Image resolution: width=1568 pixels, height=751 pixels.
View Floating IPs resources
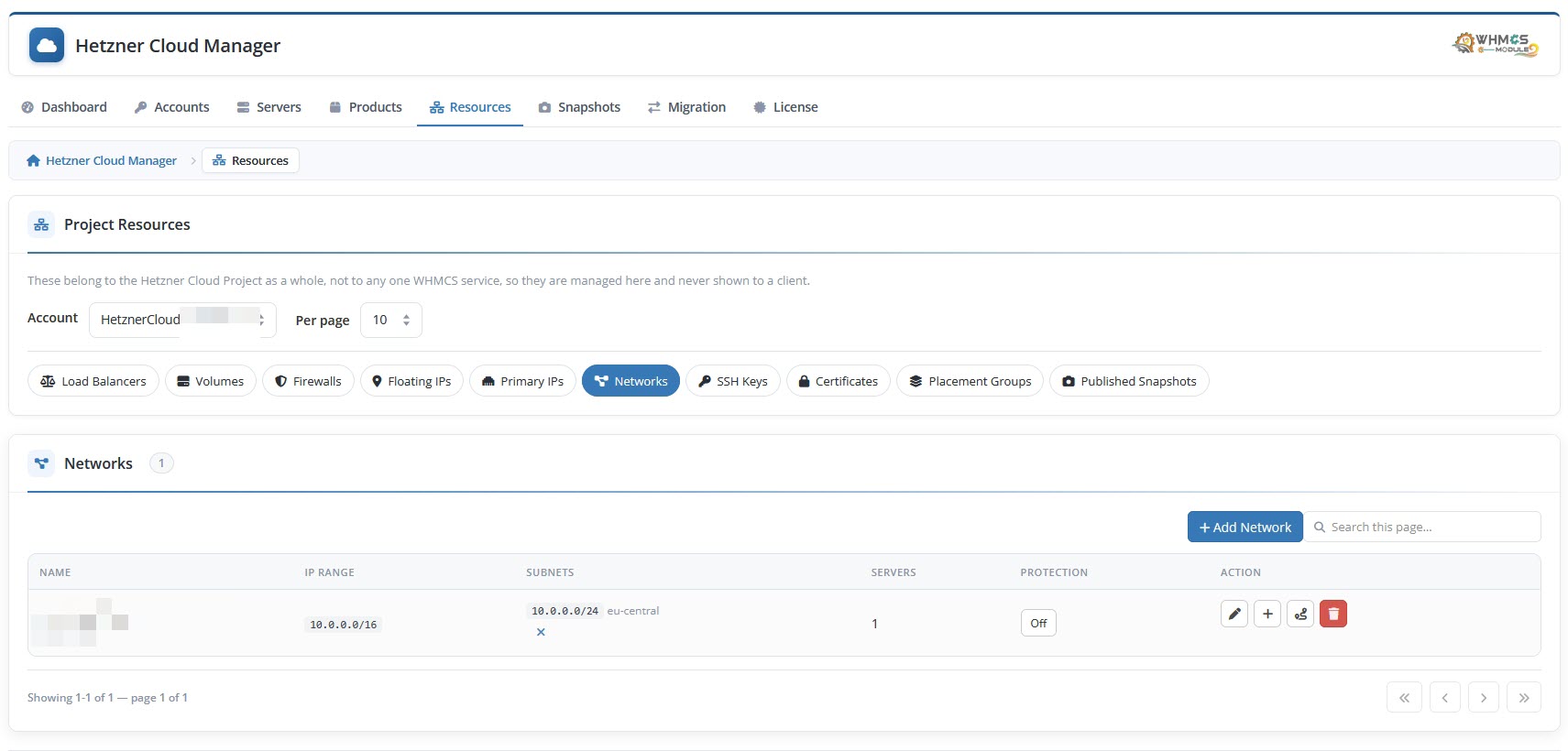(x=411, y=381)
